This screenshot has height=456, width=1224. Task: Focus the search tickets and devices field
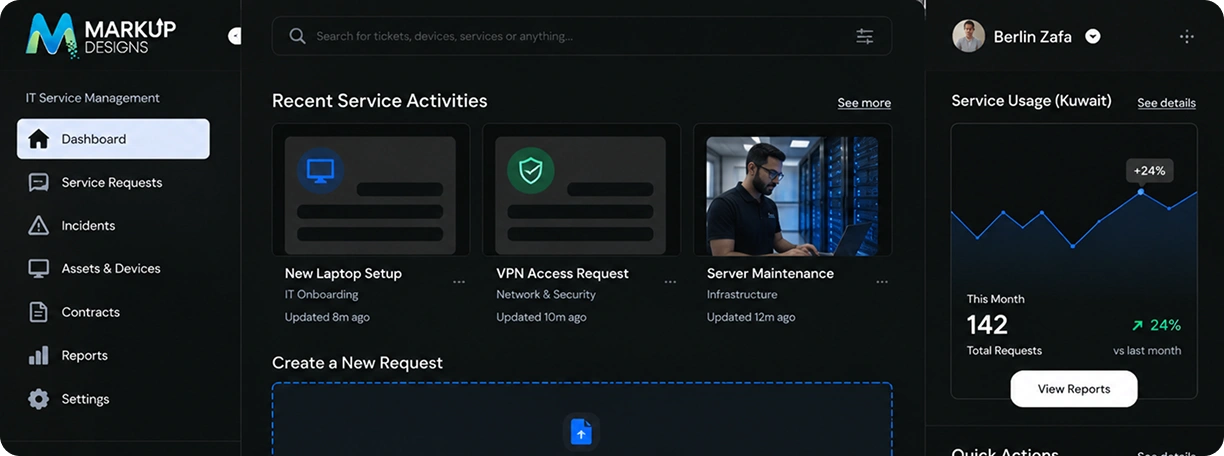coord(582,36)
